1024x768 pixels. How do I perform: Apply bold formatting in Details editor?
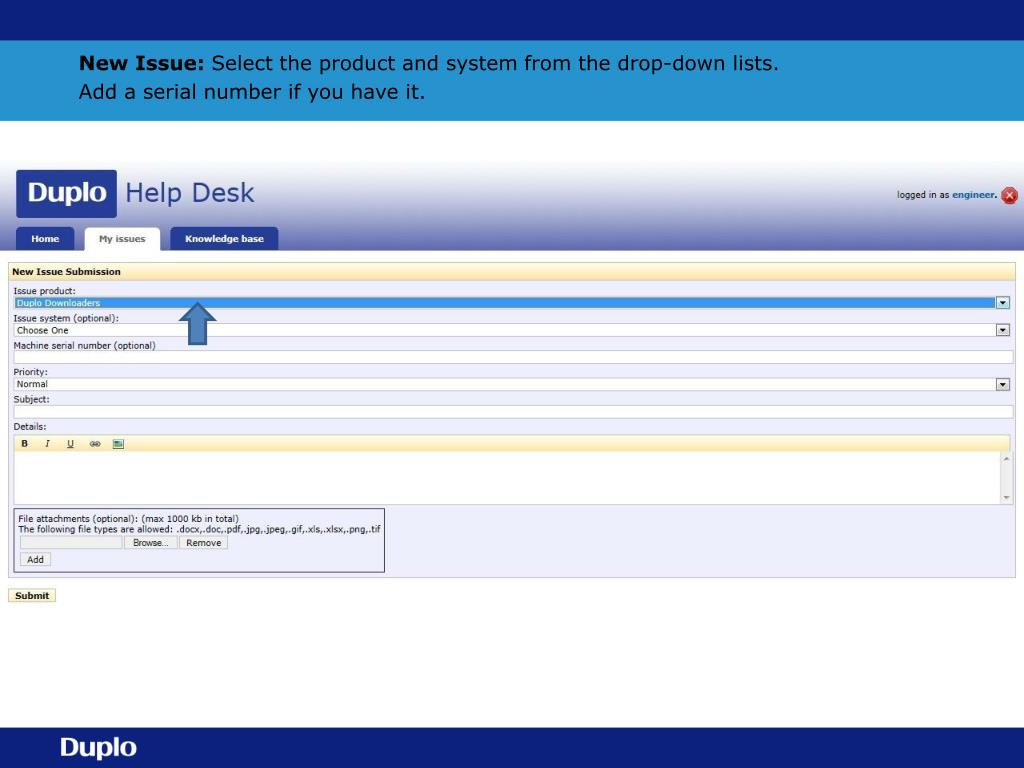(x=25, y=443)
